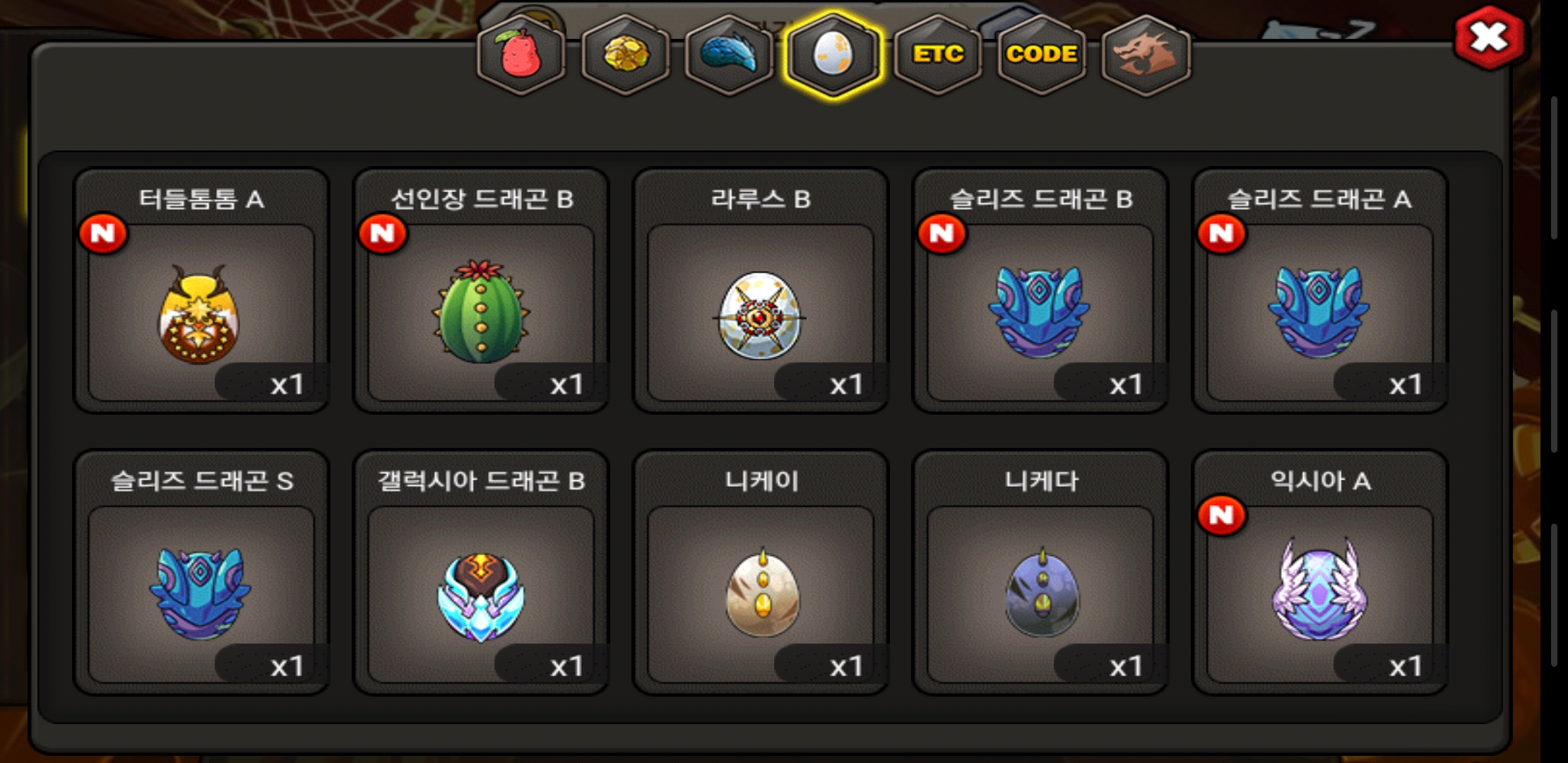Select the highlighted egg inventory tab

[x=833, y=54]
